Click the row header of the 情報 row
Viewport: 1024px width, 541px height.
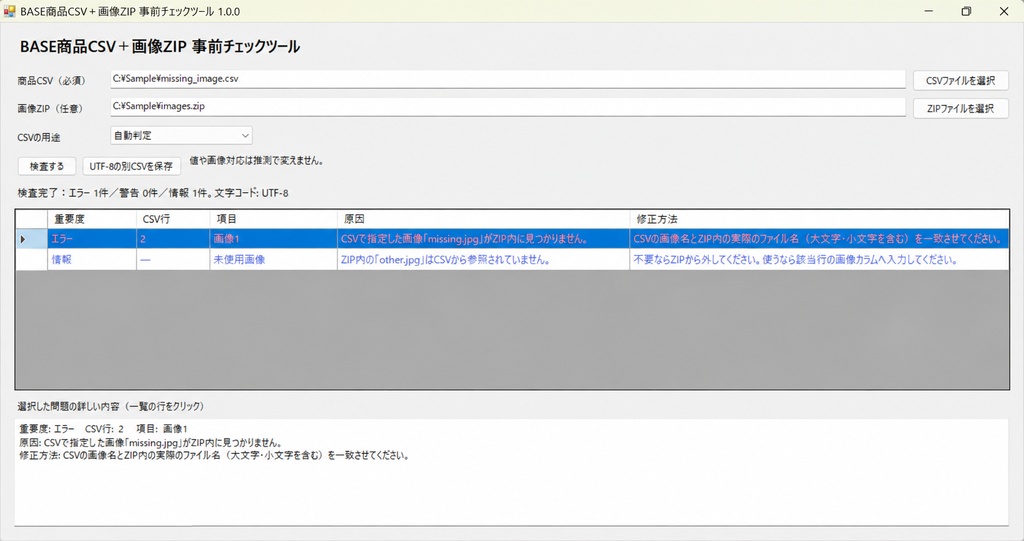point(31,259)
